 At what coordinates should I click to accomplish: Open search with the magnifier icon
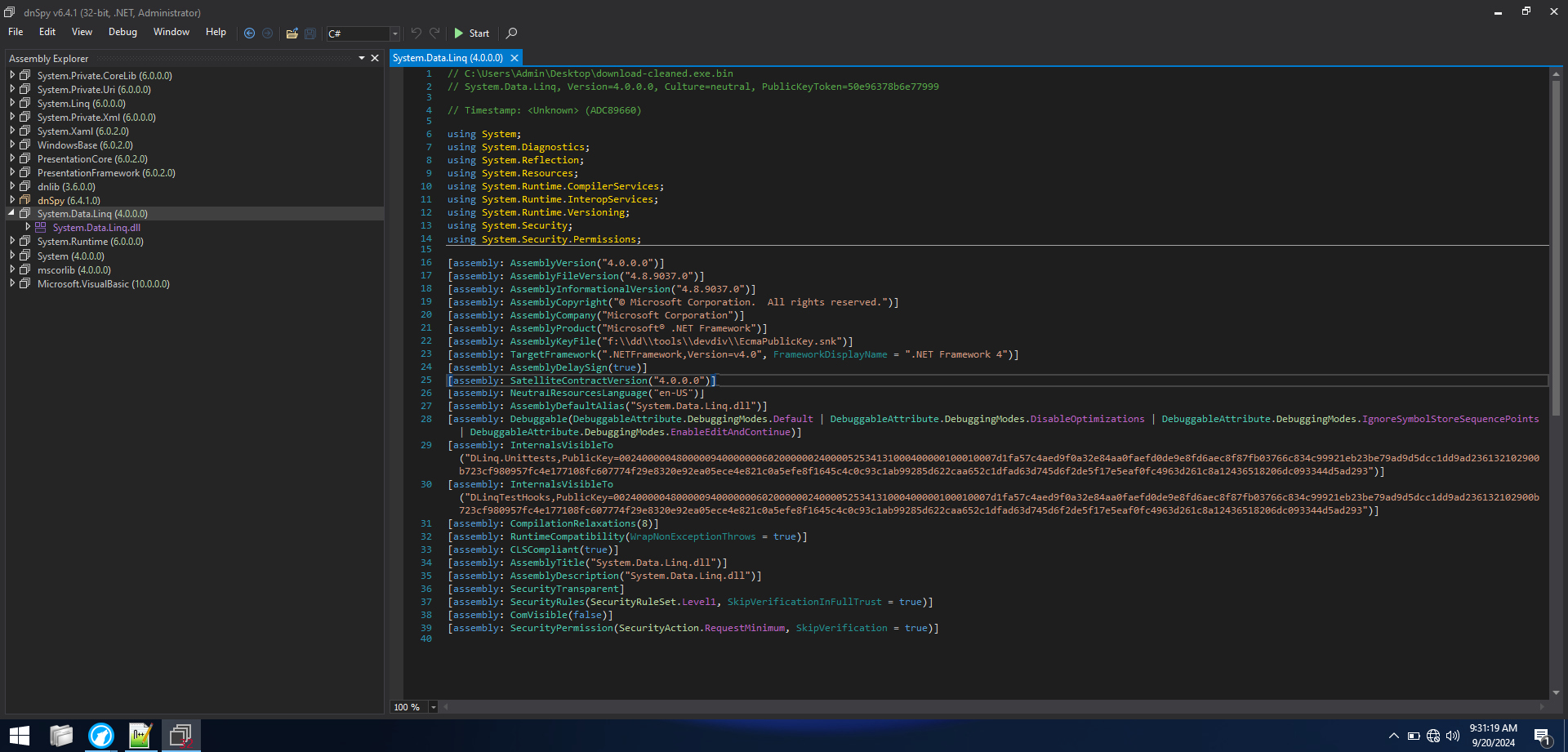[x=511, y=33]
